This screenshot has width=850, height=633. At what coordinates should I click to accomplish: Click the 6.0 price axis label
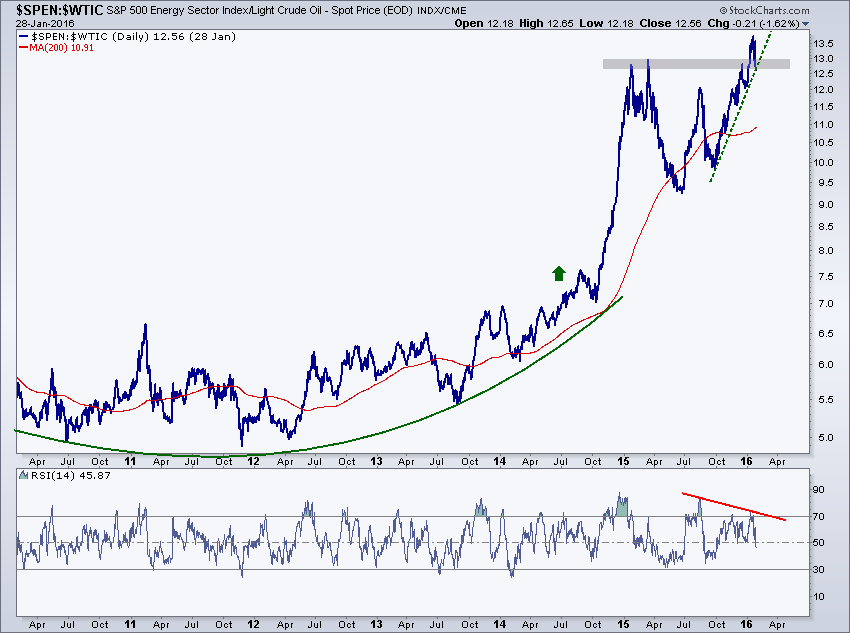(x=826, y=364)
